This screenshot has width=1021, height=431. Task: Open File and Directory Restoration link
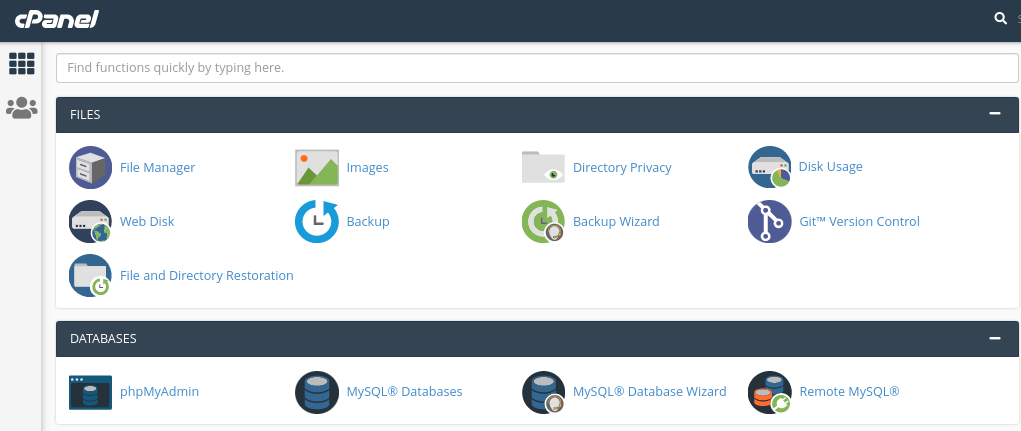point(206,276)
